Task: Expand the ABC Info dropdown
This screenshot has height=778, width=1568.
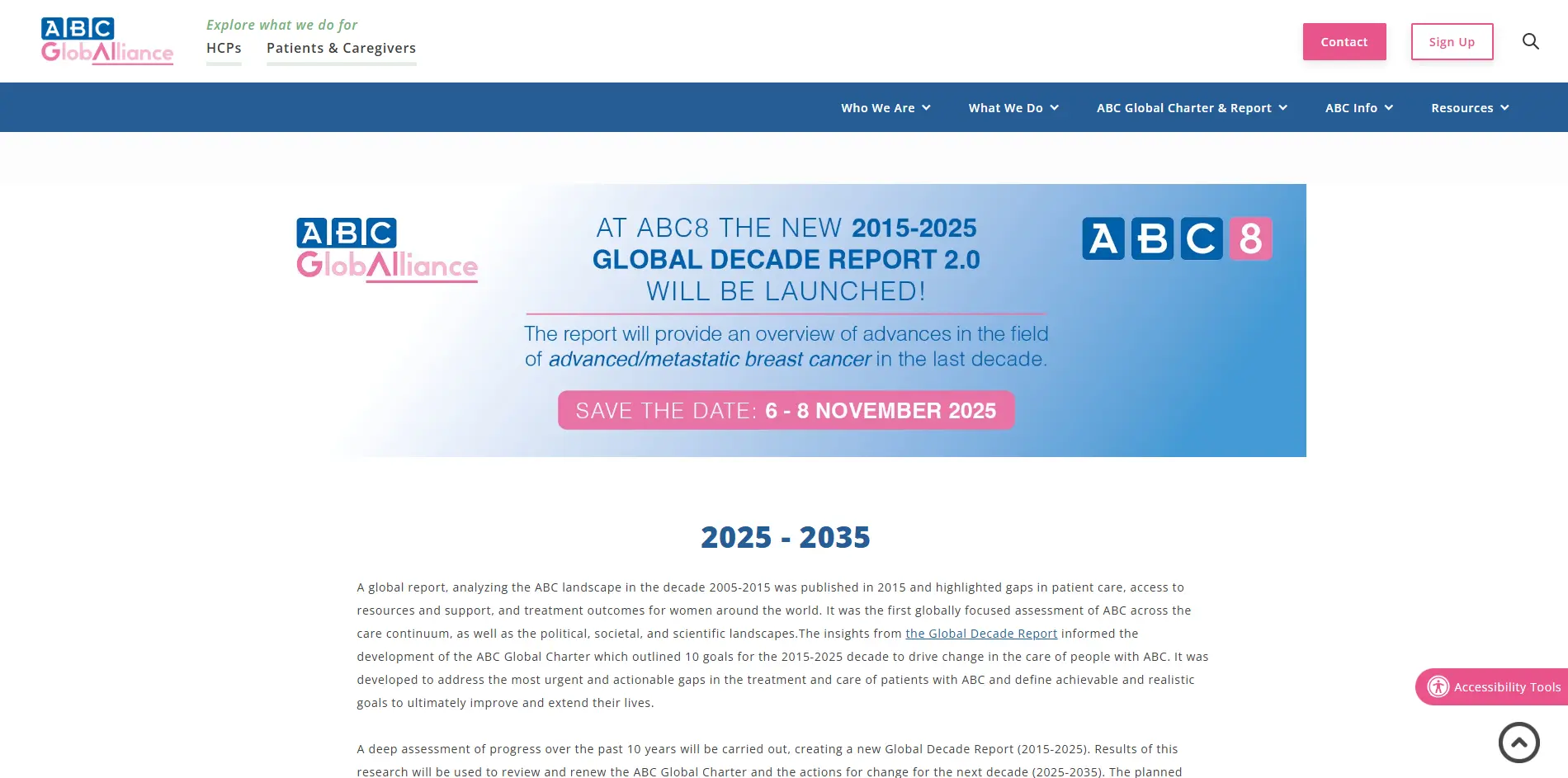Action: coord(1358,107)
